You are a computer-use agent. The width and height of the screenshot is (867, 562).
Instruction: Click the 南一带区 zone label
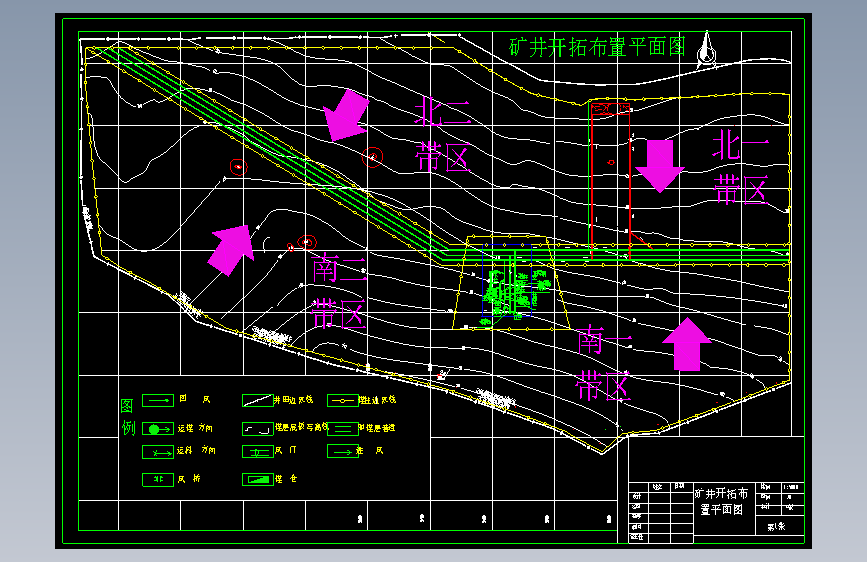pyautogui.click(x=603, y=363)
